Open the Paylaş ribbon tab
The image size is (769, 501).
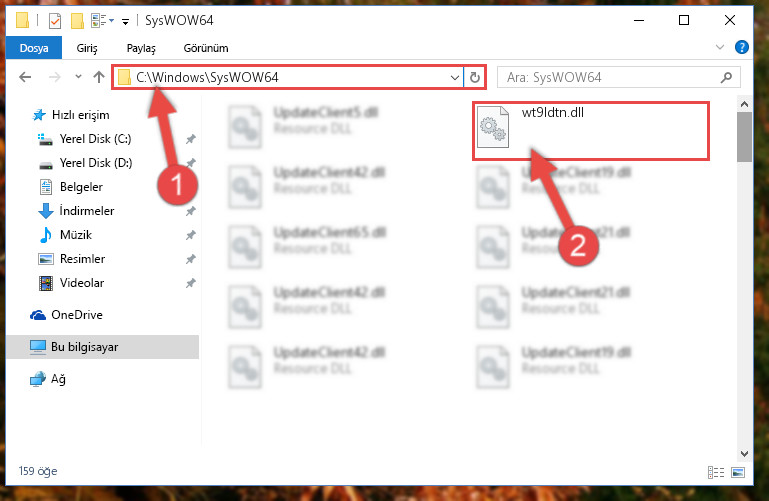pyautogui.click(x=141, y=48)
